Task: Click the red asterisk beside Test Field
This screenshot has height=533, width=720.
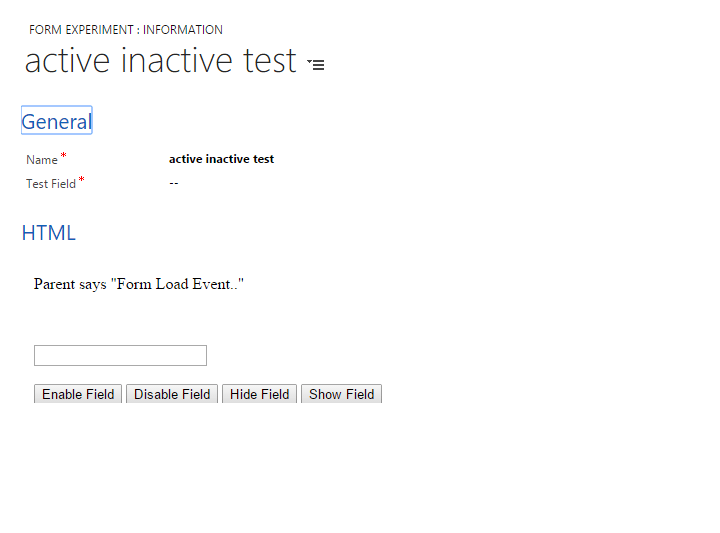Action: click(82, 180)
